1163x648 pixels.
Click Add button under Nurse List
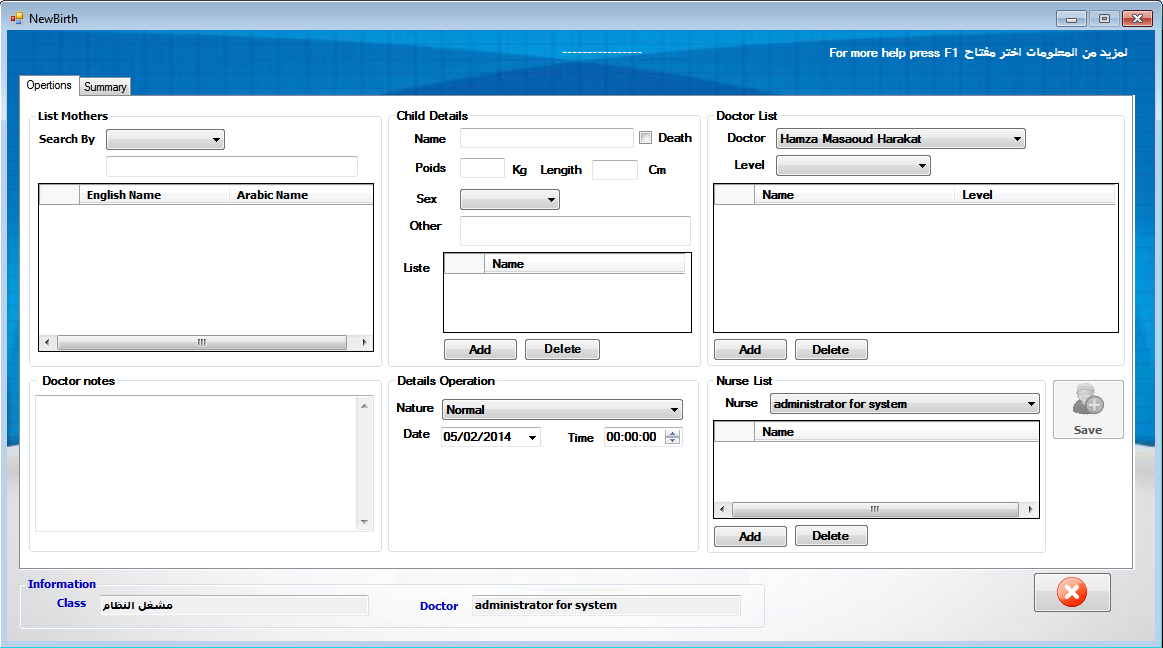pos(750,536)
